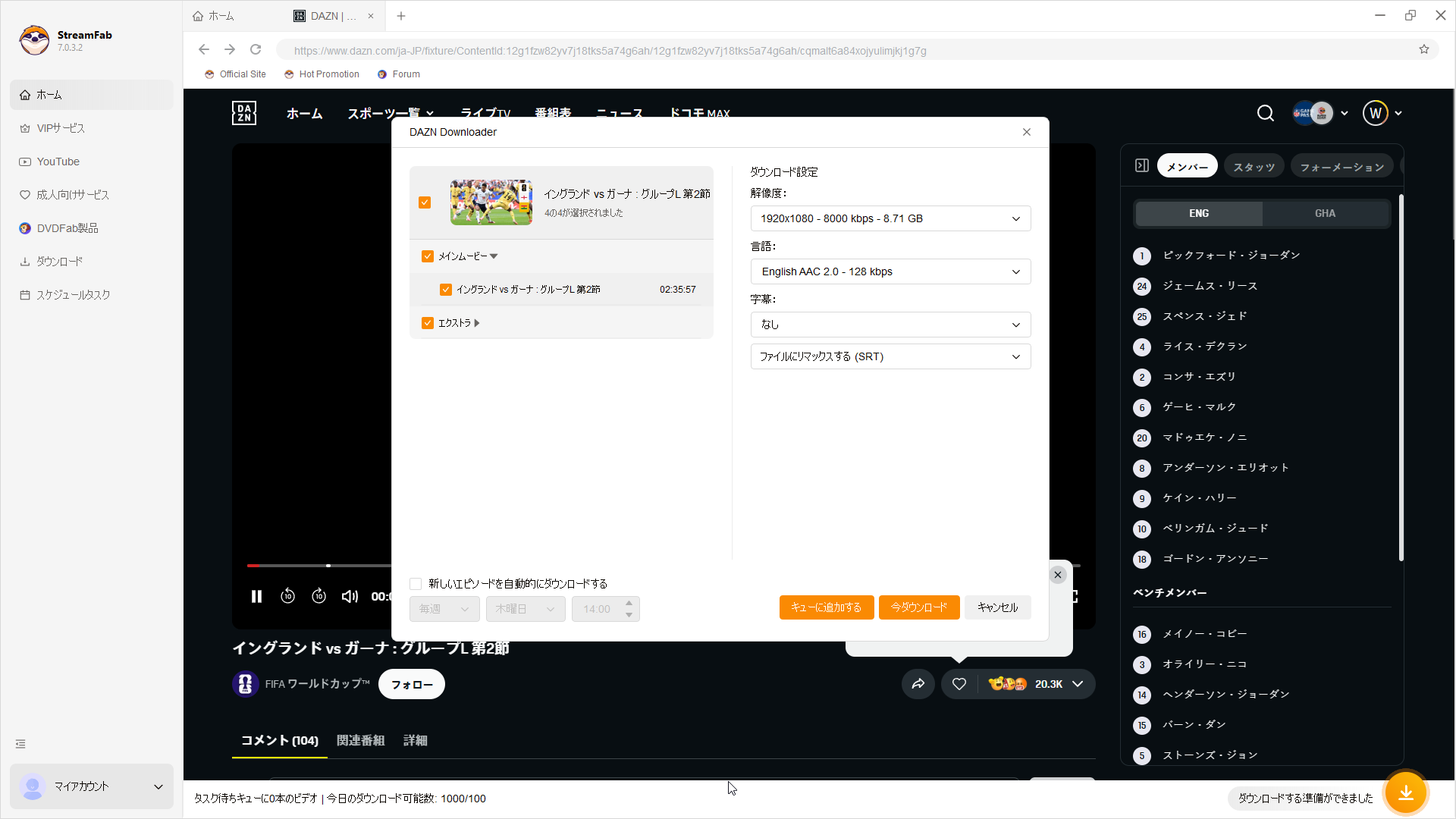Image resolution: width=1456 pixels, height=819 pixels.
Task: Open YouTube in the StreamFab sidebar
Action: (92, 162)
